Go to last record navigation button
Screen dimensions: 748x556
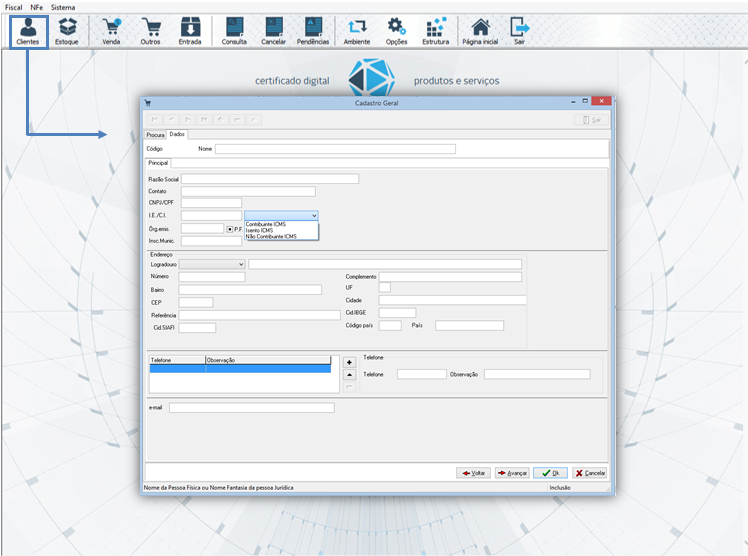(204, 119)
